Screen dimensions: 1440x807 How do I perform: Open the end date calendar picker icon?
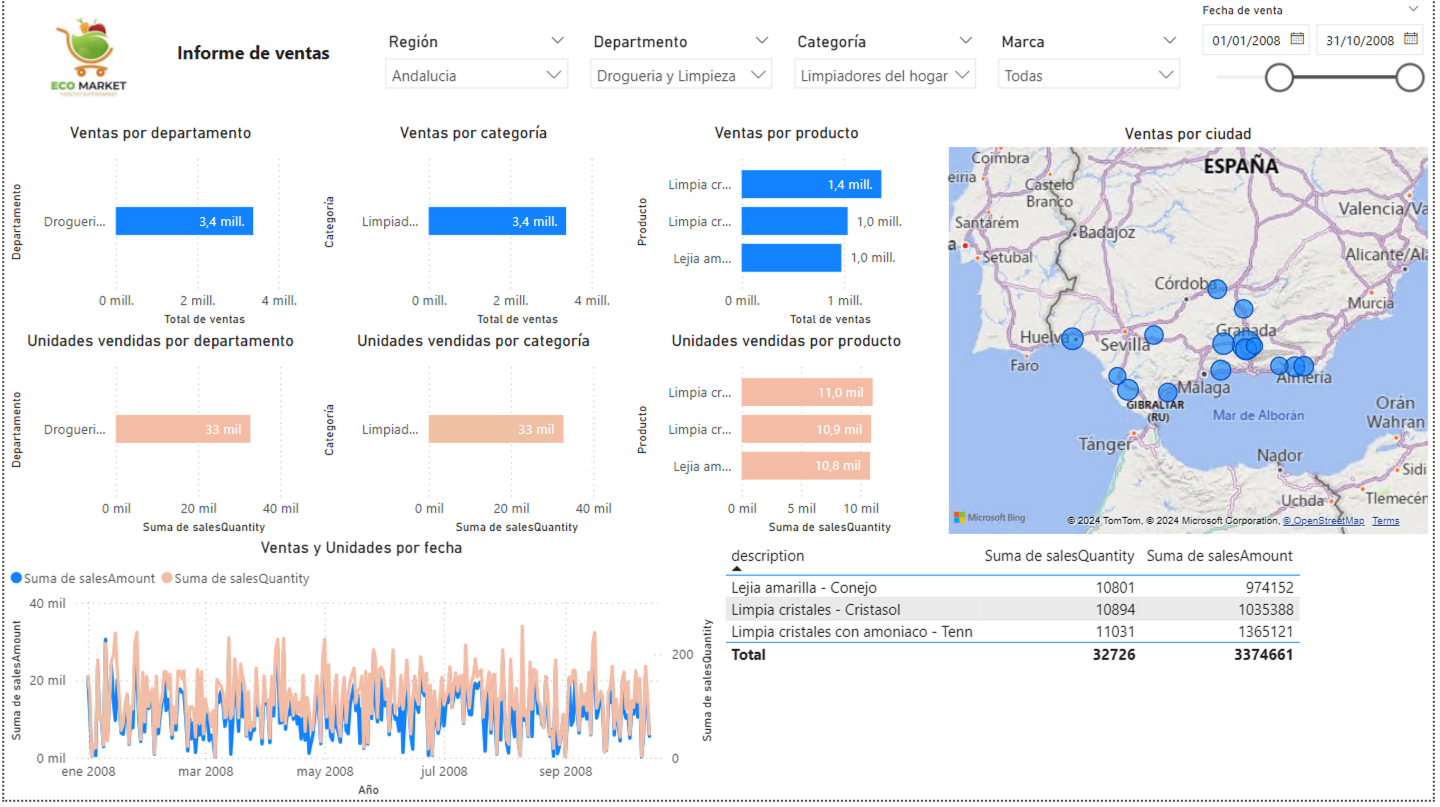(x=1411, y=40)
